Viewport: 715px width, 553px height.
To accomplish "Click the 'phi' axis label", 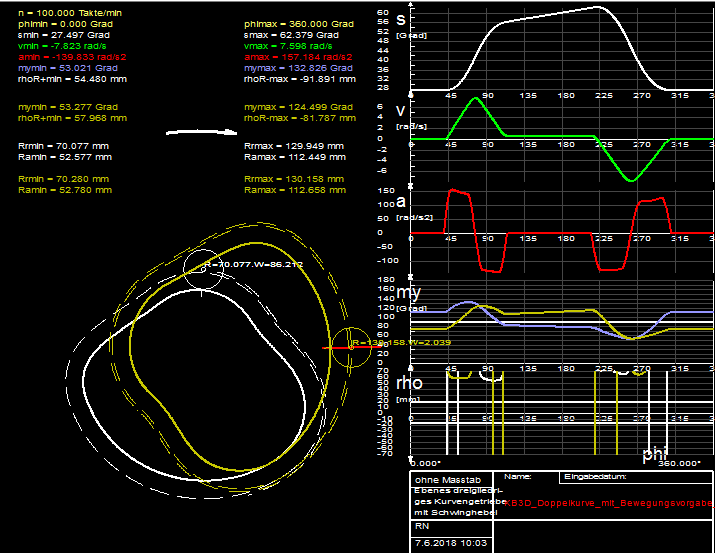I will point(654,455).
